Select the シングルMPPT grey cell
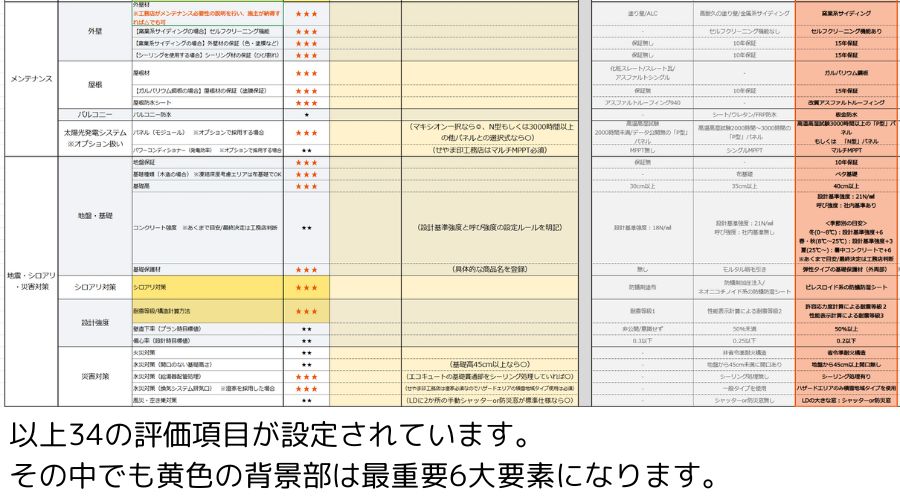This screenshot has height=500, width=900. (x=744, y=150)
